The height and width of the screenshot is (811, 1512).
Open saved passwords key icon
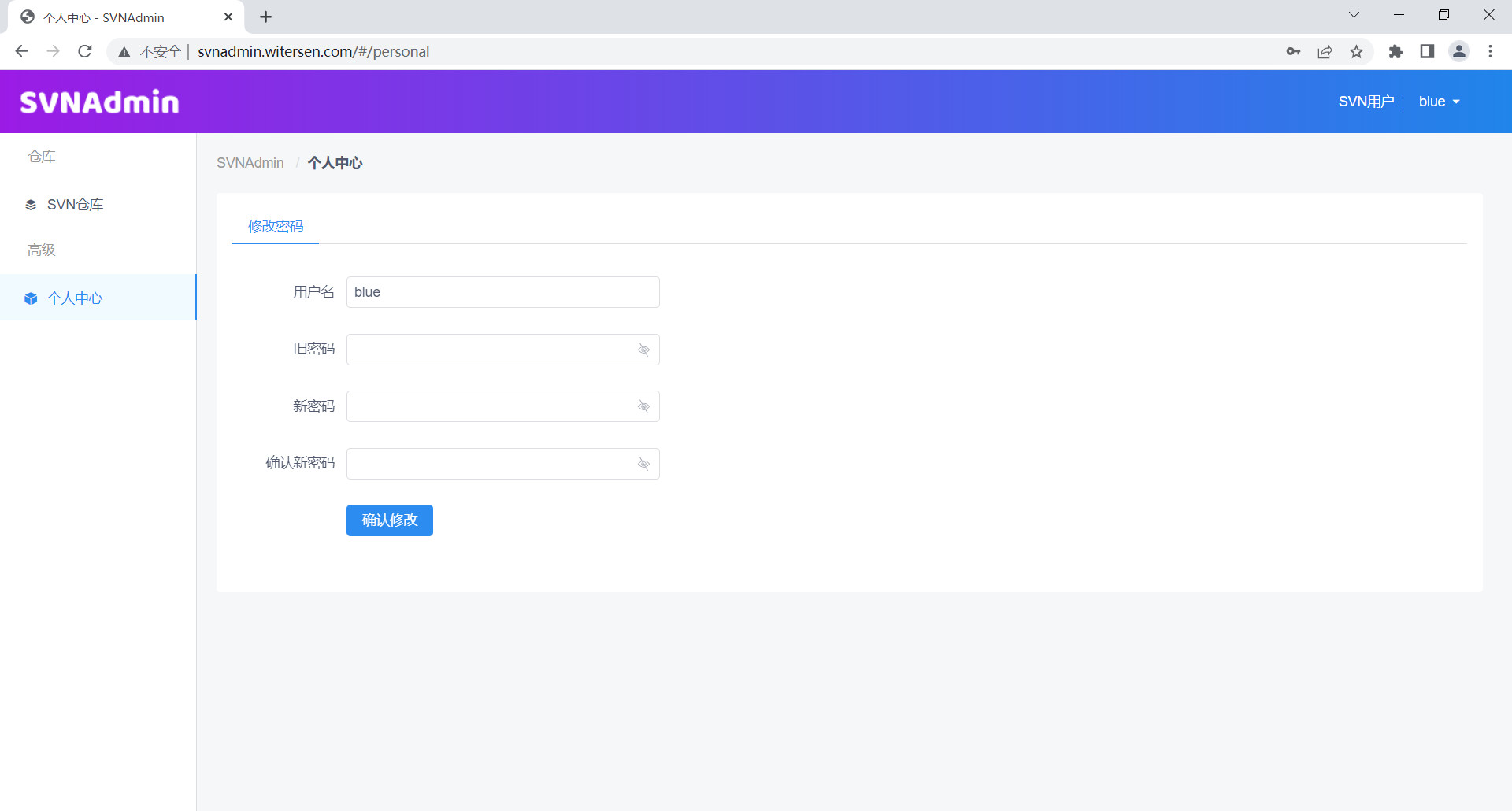(x=1293, y=52)
